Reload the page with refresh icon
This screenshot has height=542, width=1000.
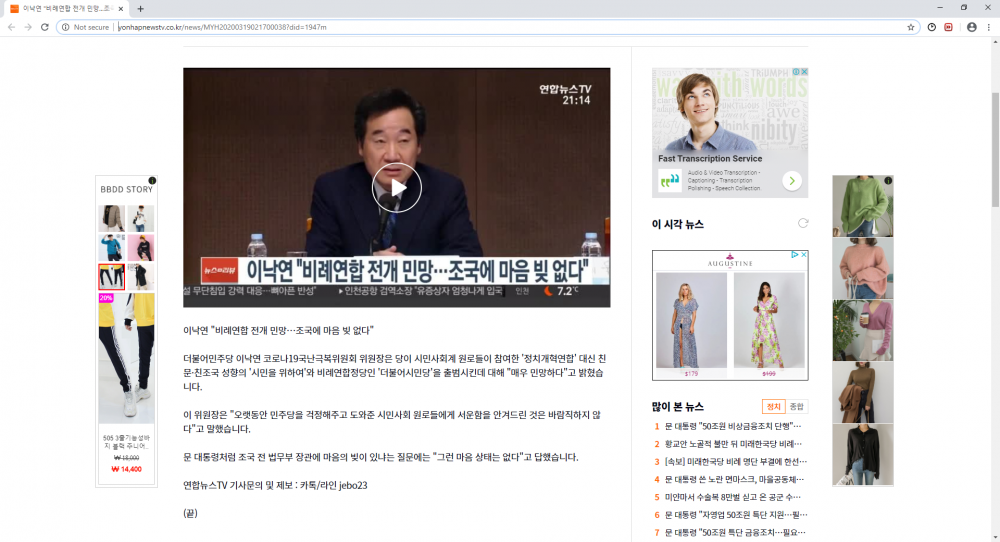45,27
